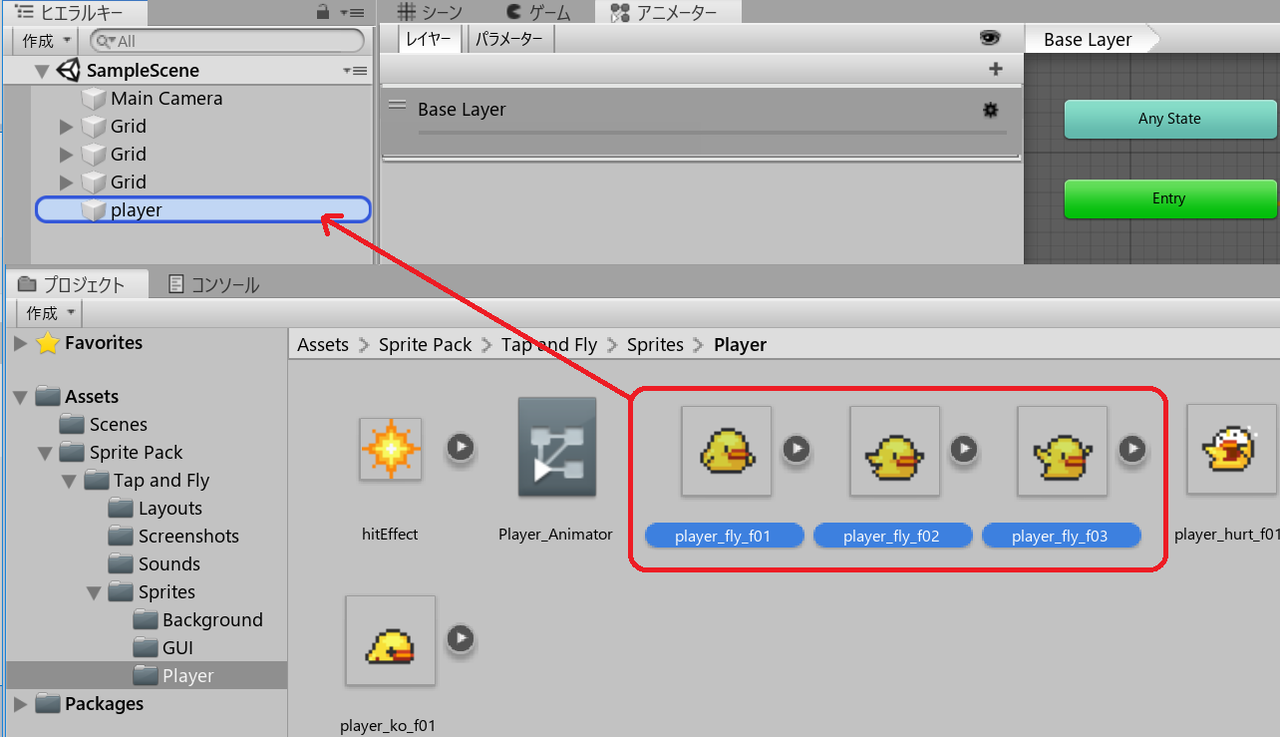Screen dimensions: 1280x737
Task: Collapse the Tap and Fly folder
Action: point(70,481)
